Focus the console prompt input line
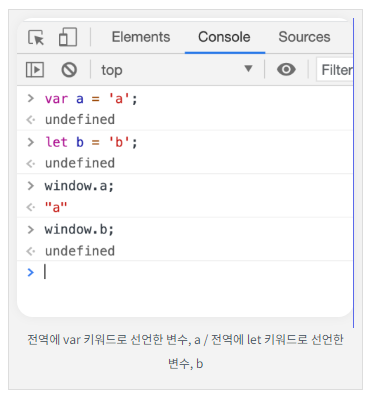 185,272
